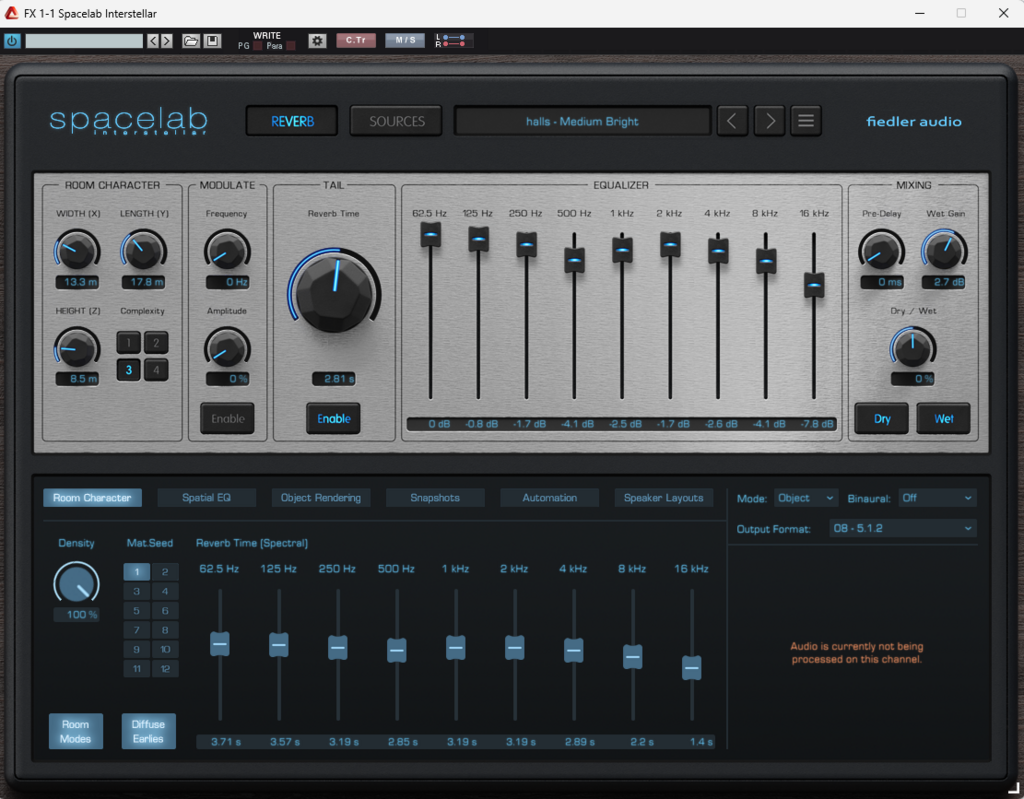Select Complexity level 1
Screen dimensions: 1024x799
[x=129, y=342]
